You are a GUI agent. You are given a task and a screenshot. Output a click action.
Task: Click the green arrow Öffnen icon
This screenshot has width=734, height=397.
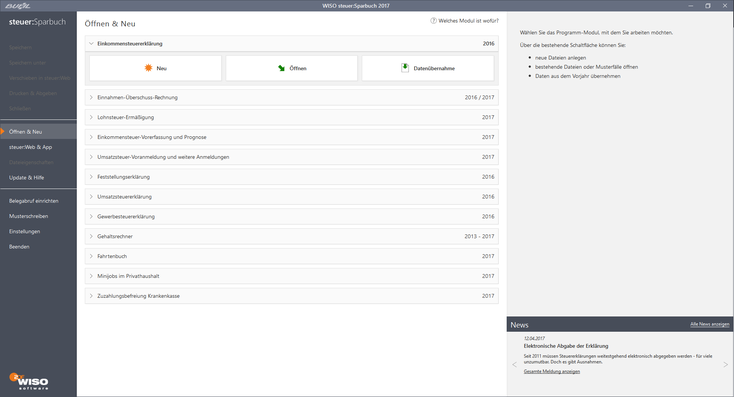281,68
